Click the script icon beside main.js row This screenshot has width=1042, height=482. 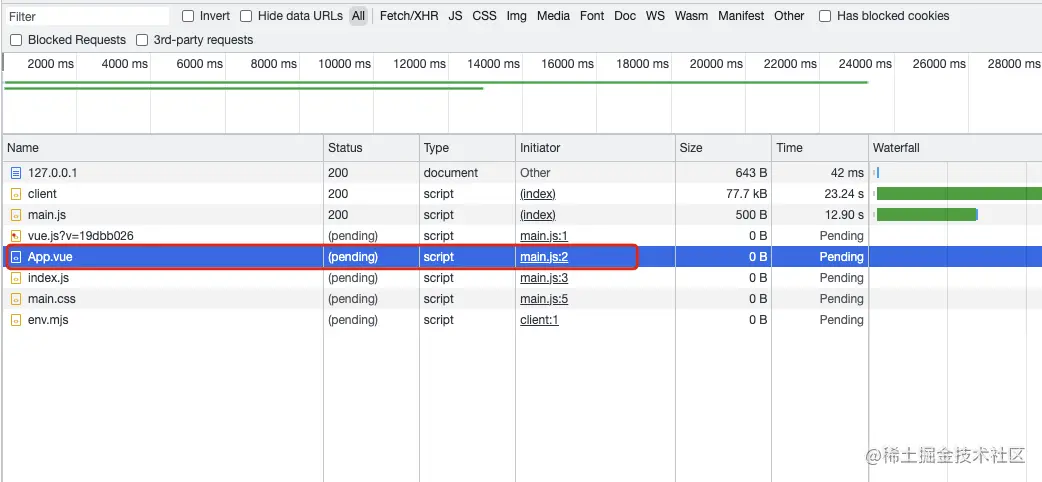[16, 215]
